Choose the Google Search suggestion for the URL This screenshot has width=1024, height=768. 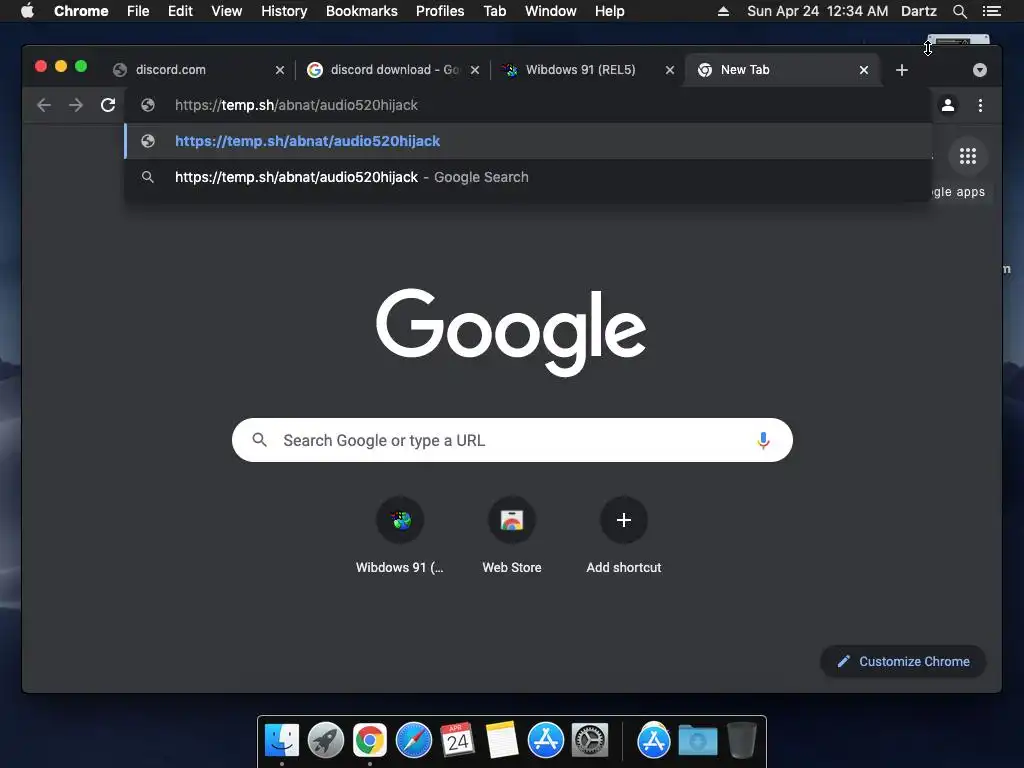(x=528, y=177)
